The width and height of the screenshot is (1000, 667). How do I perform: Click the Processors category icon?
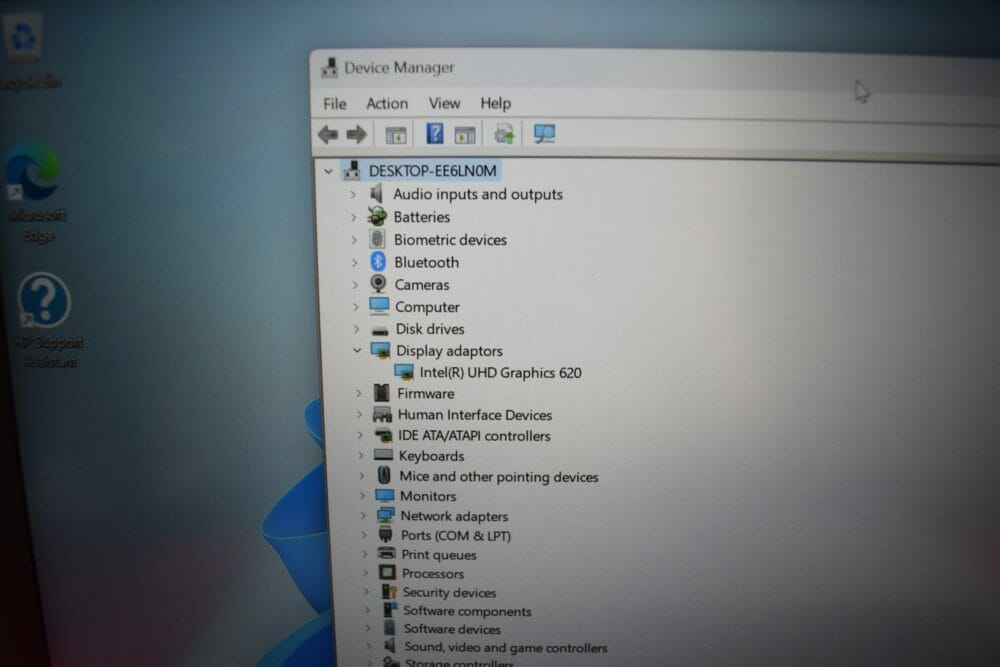click(x=387, y=573)
